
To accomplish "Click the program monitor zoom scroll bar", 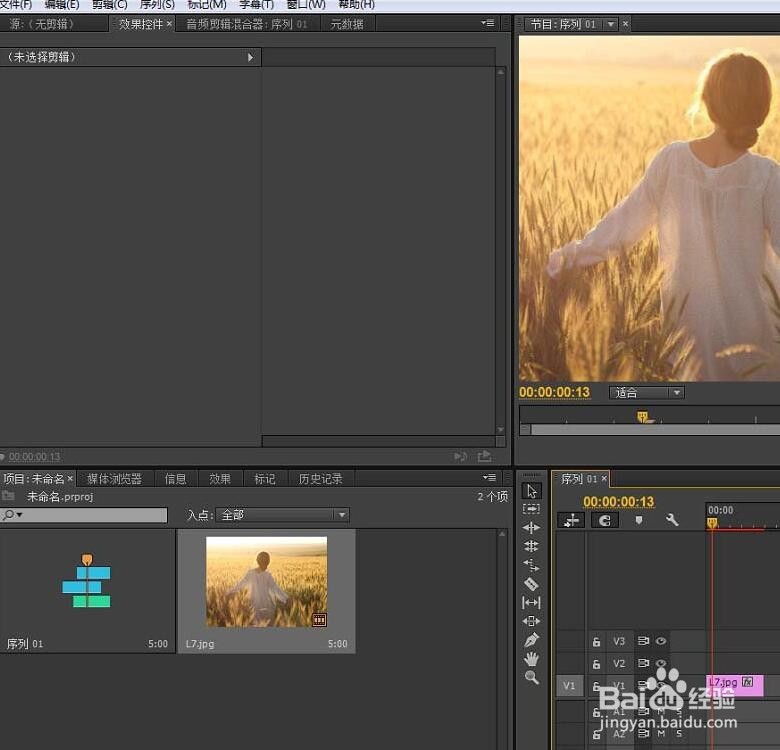I will pos(655,430).
